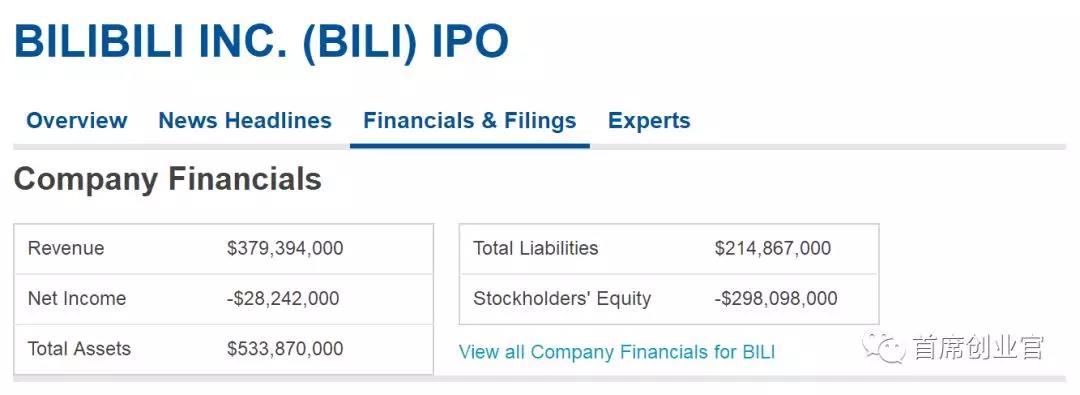Click the blue underline beneath Financials & Filings

point(470,145)
